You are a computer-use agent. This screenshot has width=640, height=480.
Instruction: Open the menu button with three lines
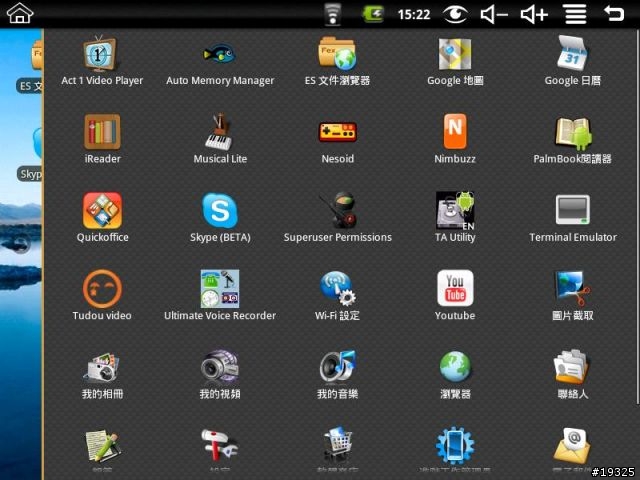point(576,14)
